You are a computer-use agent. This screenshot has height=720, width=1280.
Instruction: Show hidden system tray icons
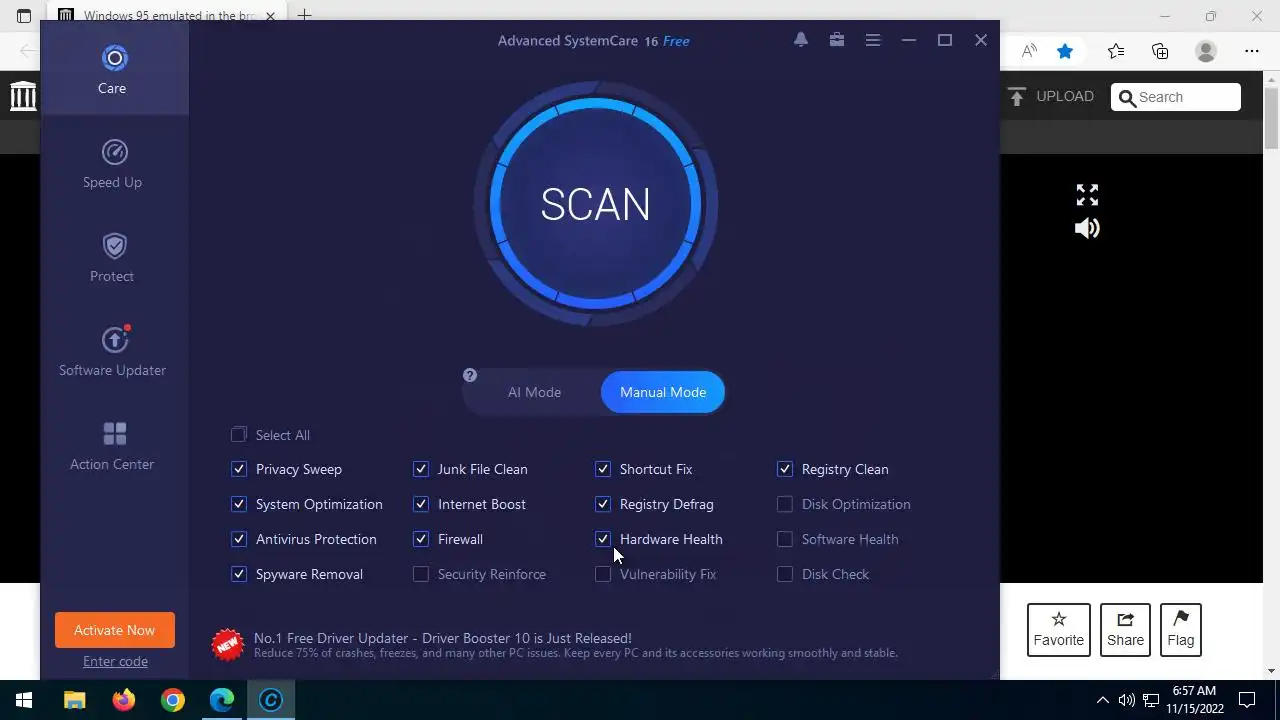pos(1103,700)
